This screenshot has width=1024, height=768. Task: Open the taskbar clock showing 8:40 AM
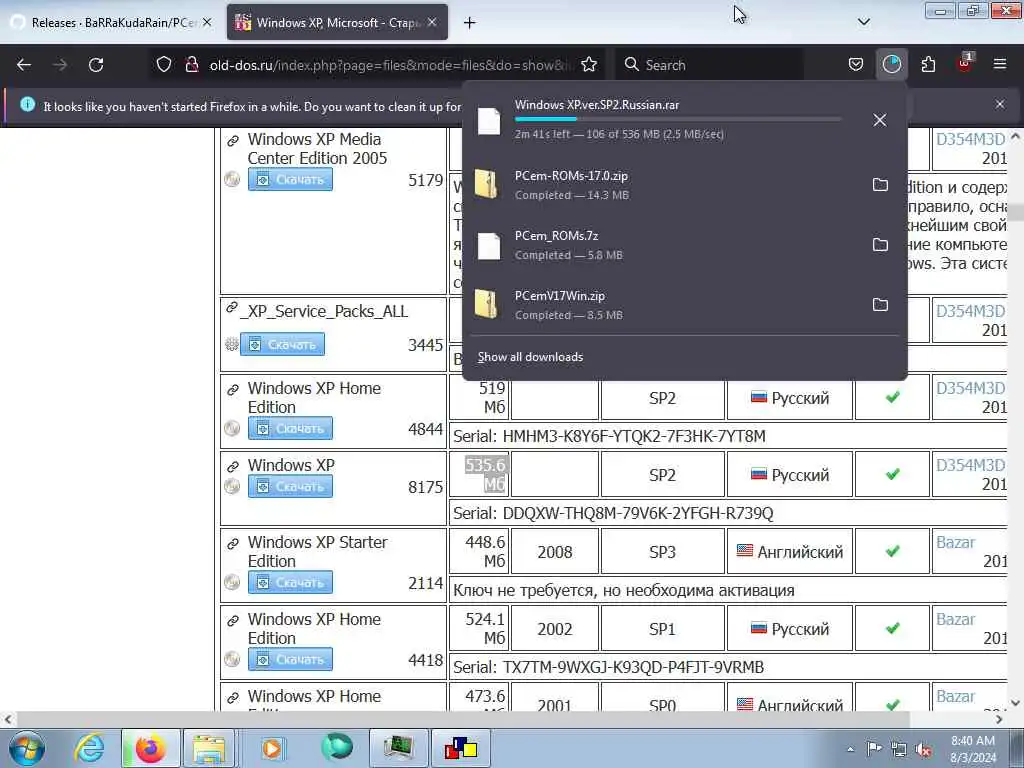coord(973,749)
